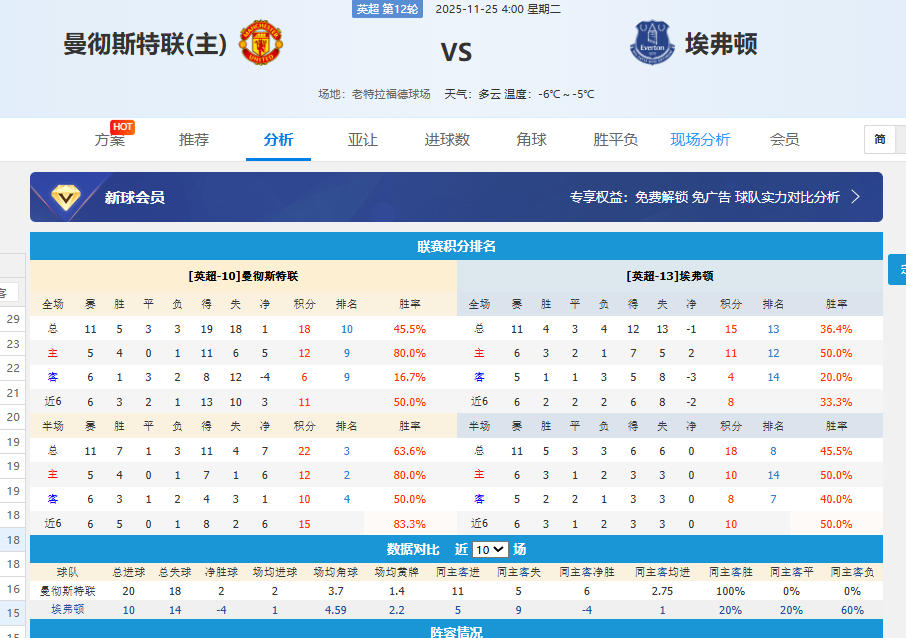
Task: Click the Manchester United club crest
Action: click(x=261, y=44)
